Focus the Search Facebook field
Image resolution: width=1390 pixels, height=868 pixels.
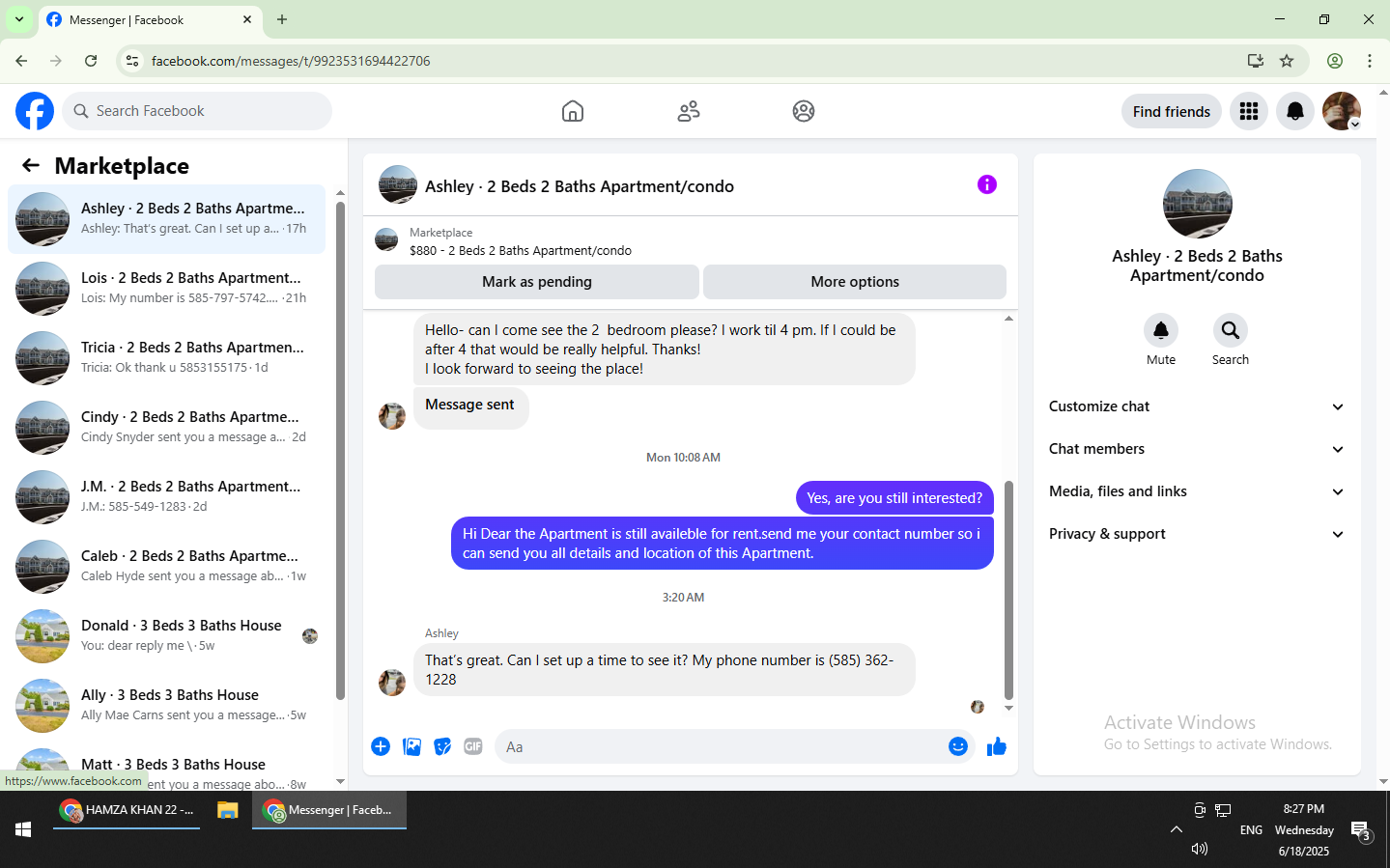click(197, 111)
